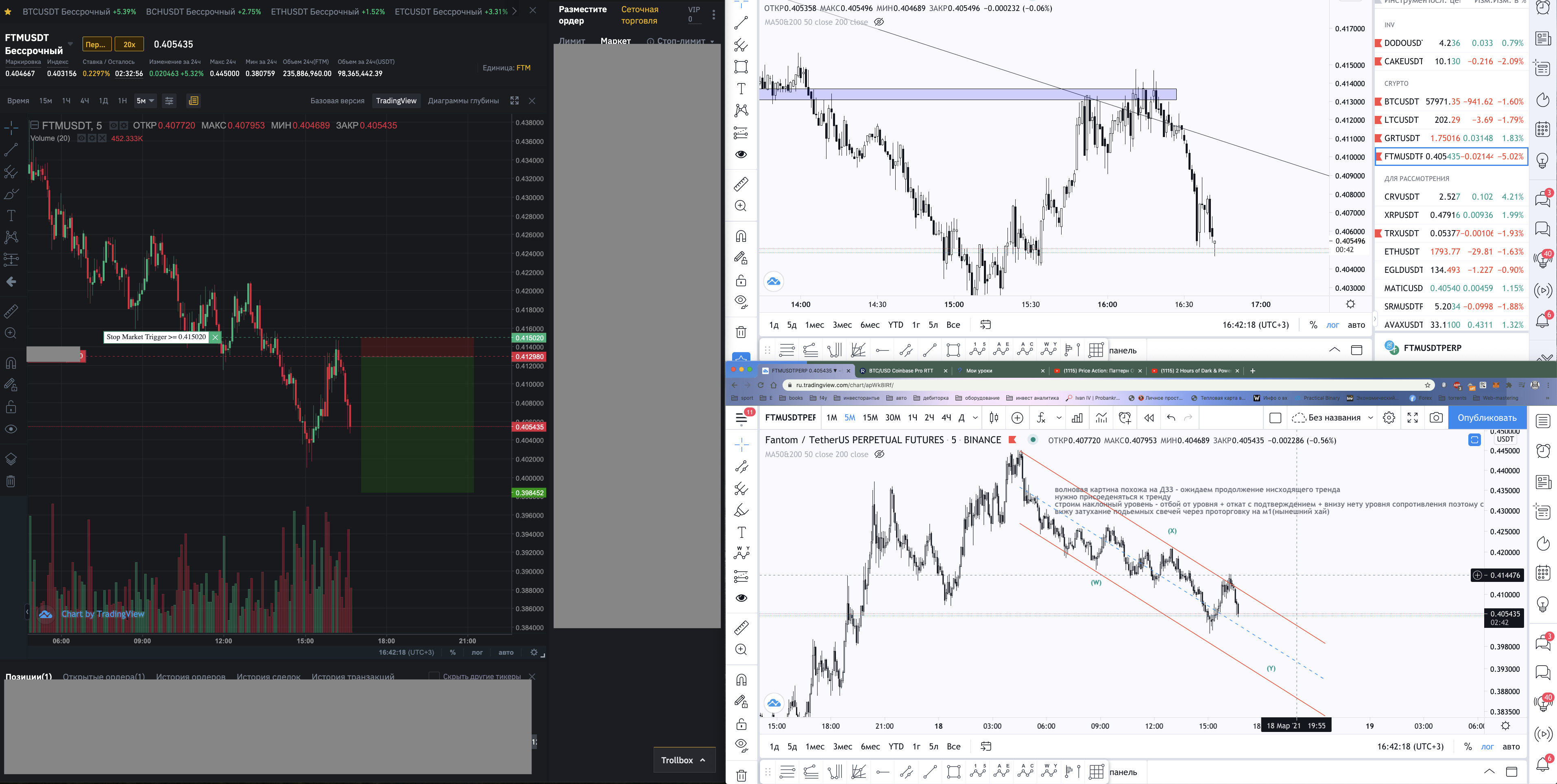This screenshot has width=1557, height=784.
Task: Open indicator settings icon on Binance chart
Action: [x=169, y=101]
